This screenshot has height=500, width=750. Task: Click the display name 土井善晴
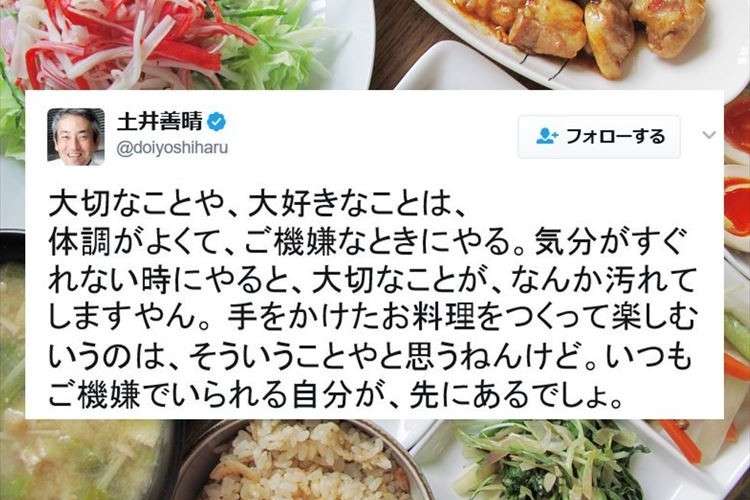[x=160, y=122]
